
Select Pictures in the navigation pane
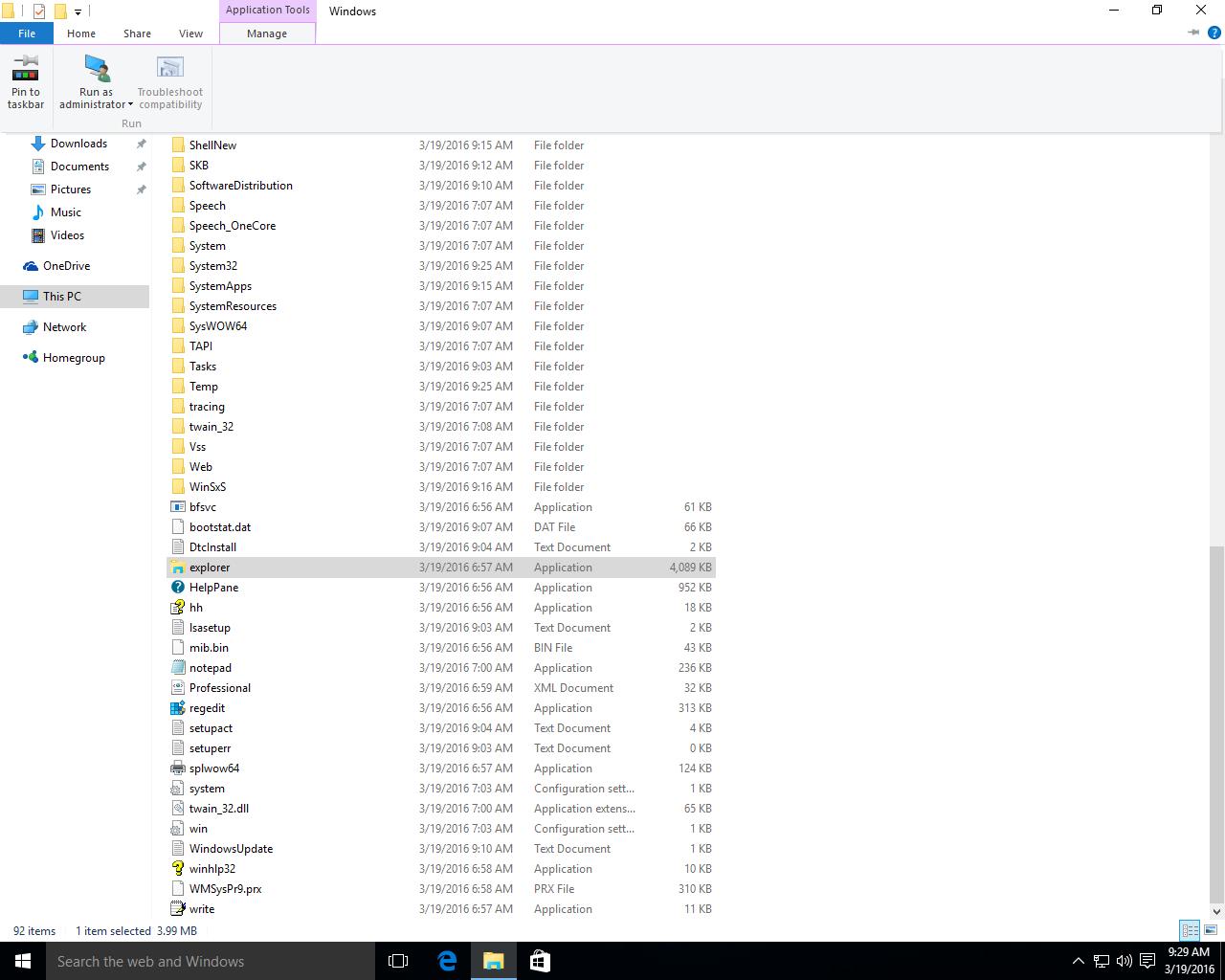point(71,189)
